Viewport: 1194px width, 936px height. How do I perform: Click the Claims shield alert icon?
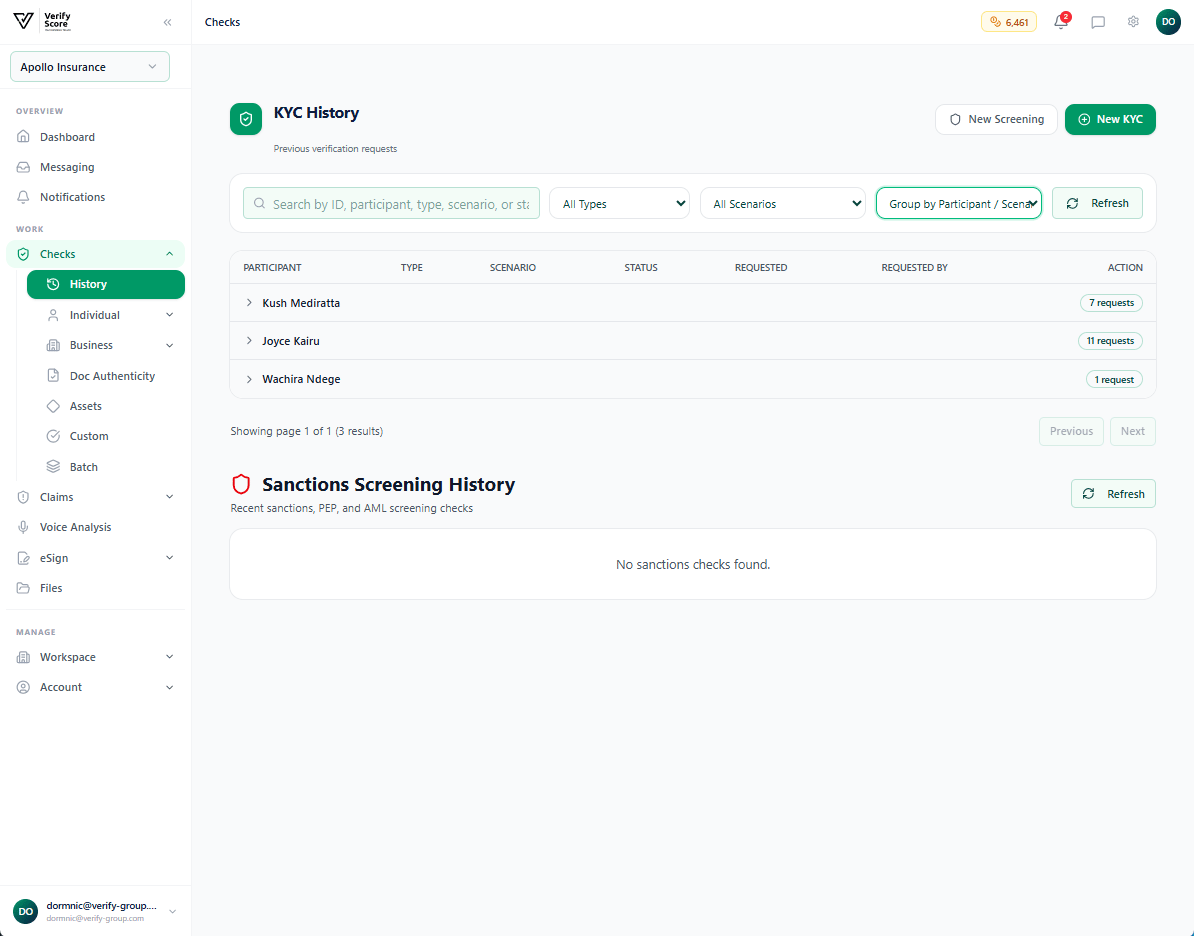point(24,497)
